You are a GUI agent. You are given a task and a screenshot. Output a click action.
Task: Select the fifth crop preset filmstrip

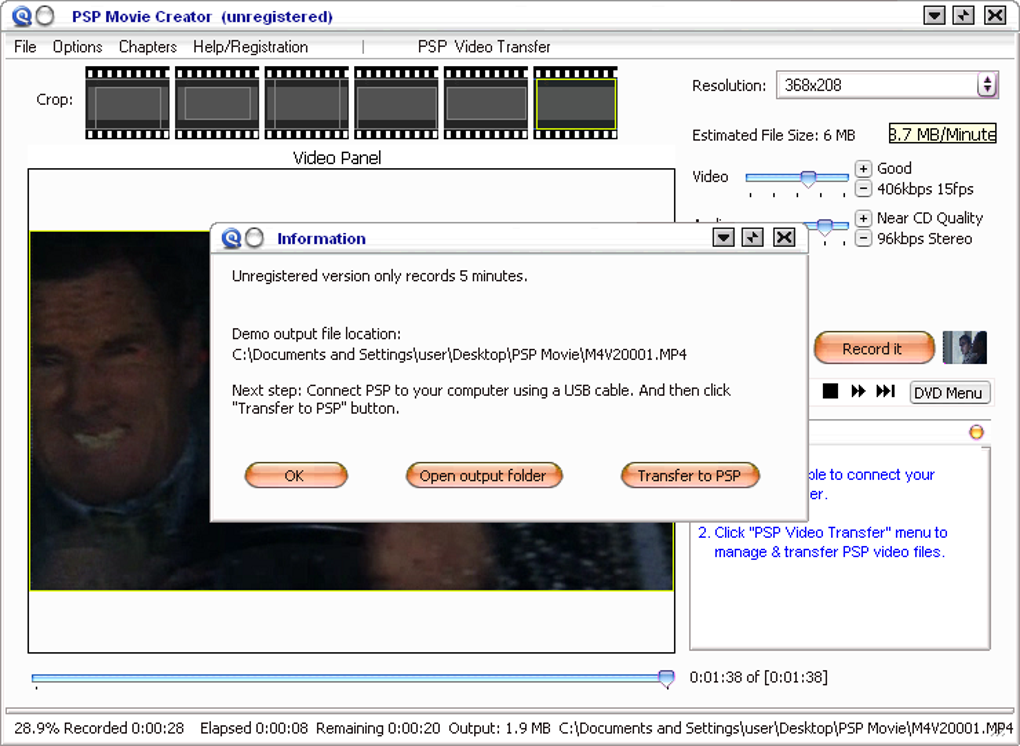pyautogui.click(x=486, y=103)
